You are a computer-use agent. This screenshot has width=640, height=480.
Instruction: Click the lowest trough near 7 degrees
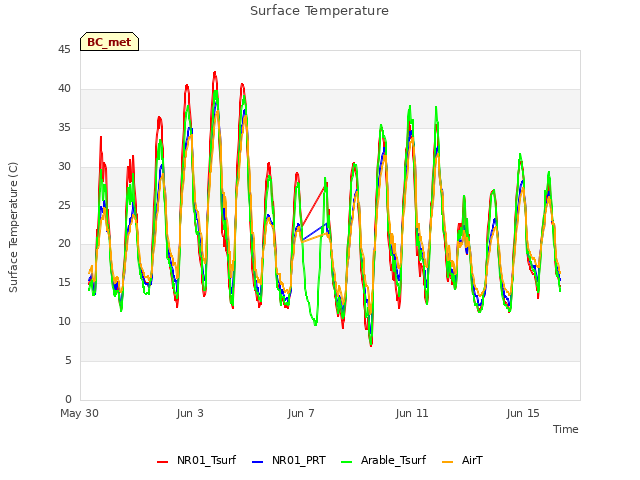[371, 345]
